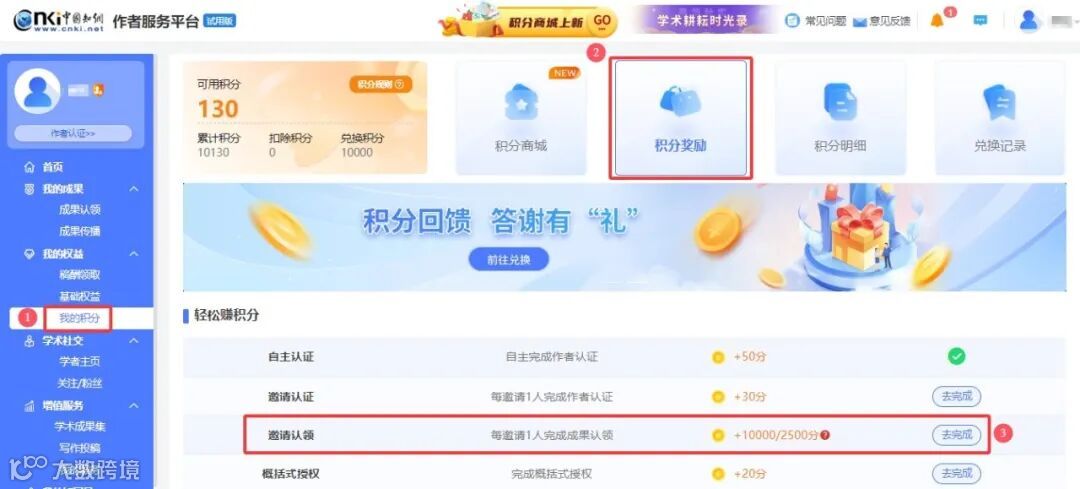Collapse the 我的权益 sidebar section
The height and width of the screenshot is (489, 1080).
point(134,254)
